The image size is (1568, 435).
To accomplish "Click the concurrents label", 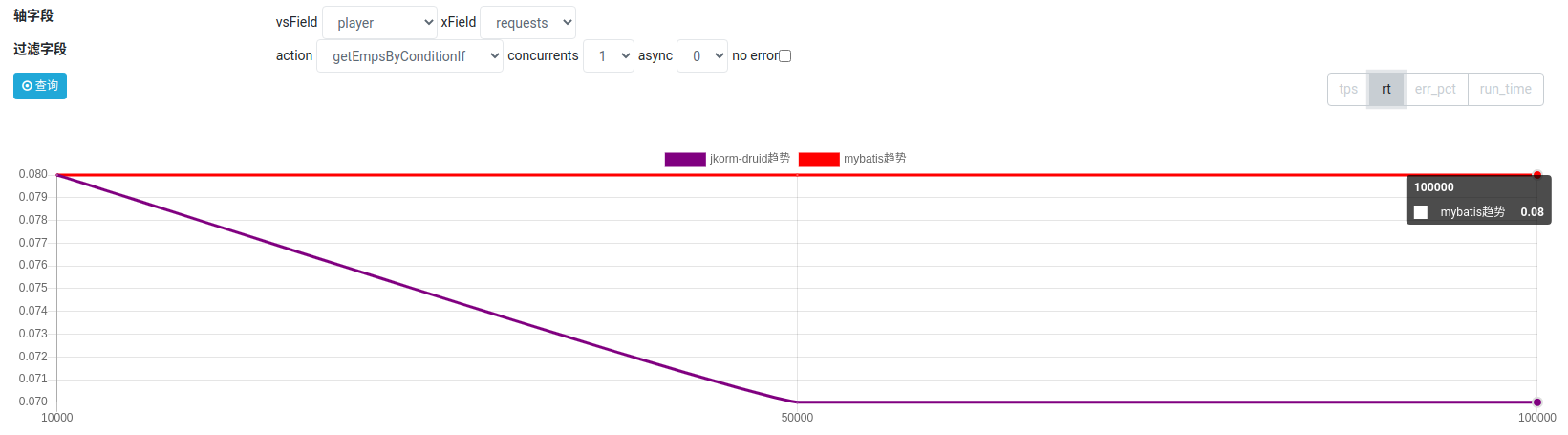I will click(x=543, y=55).
